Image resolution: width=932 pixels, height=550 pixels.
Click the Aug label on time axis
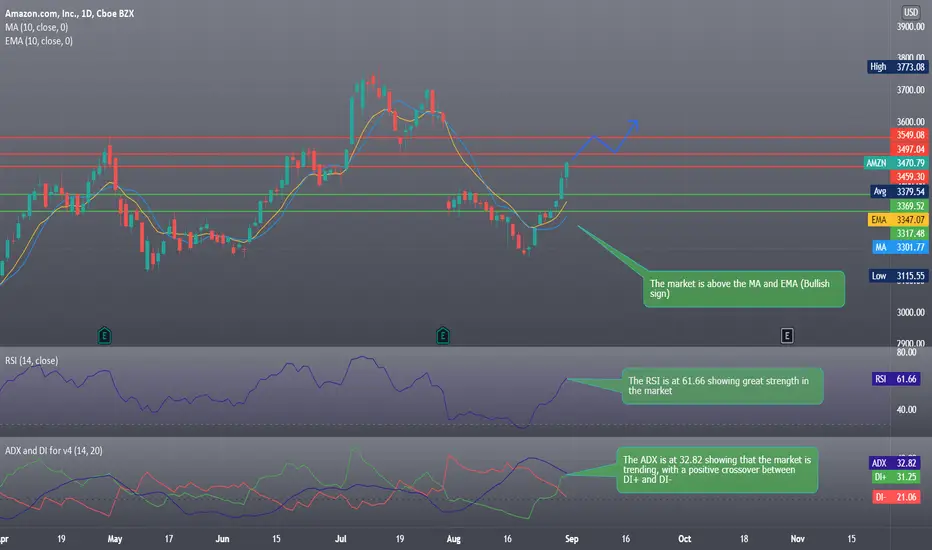tap(454, 539)
